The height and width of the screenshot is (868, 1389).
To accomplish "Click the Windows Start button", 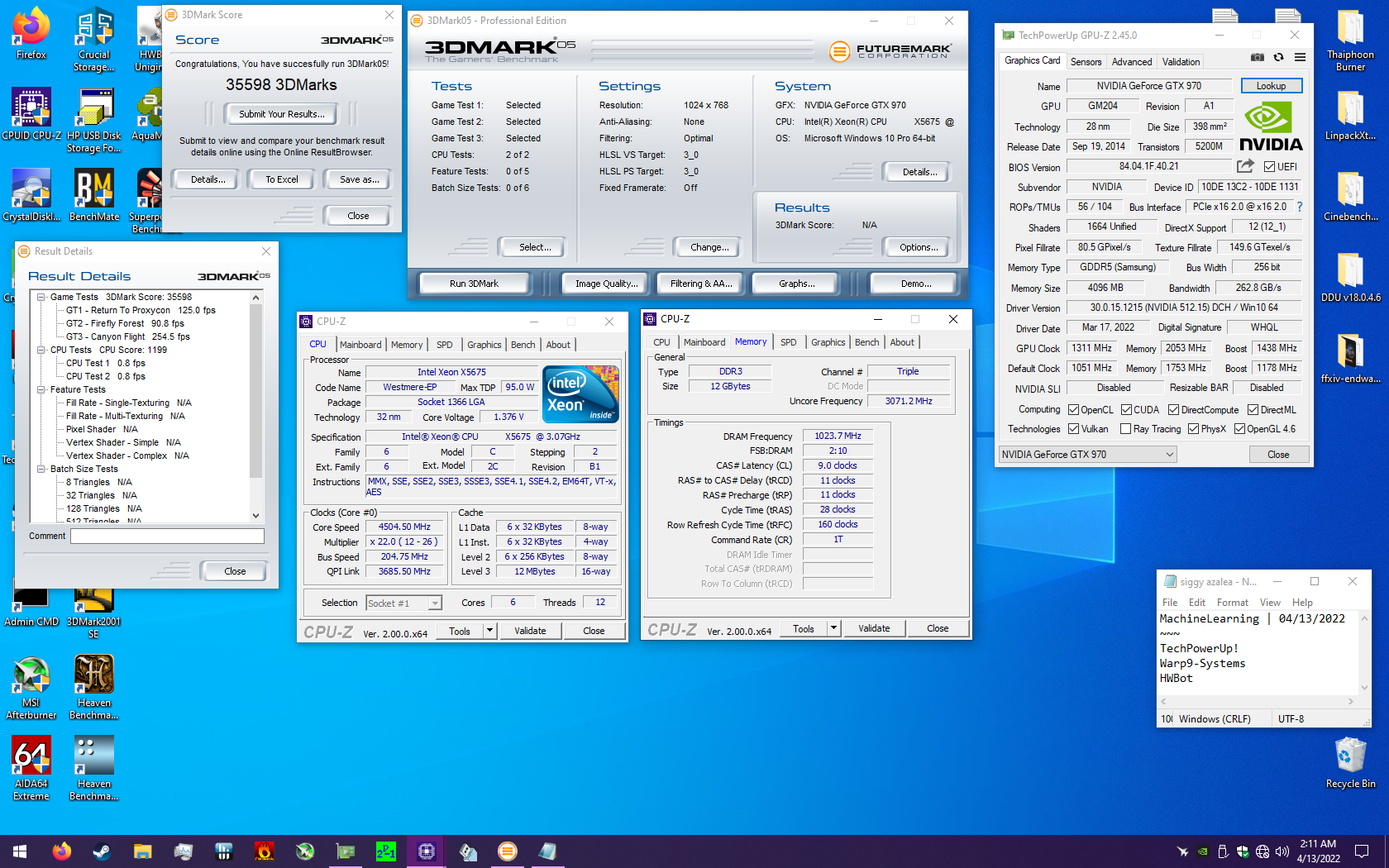I will (20, 851).
